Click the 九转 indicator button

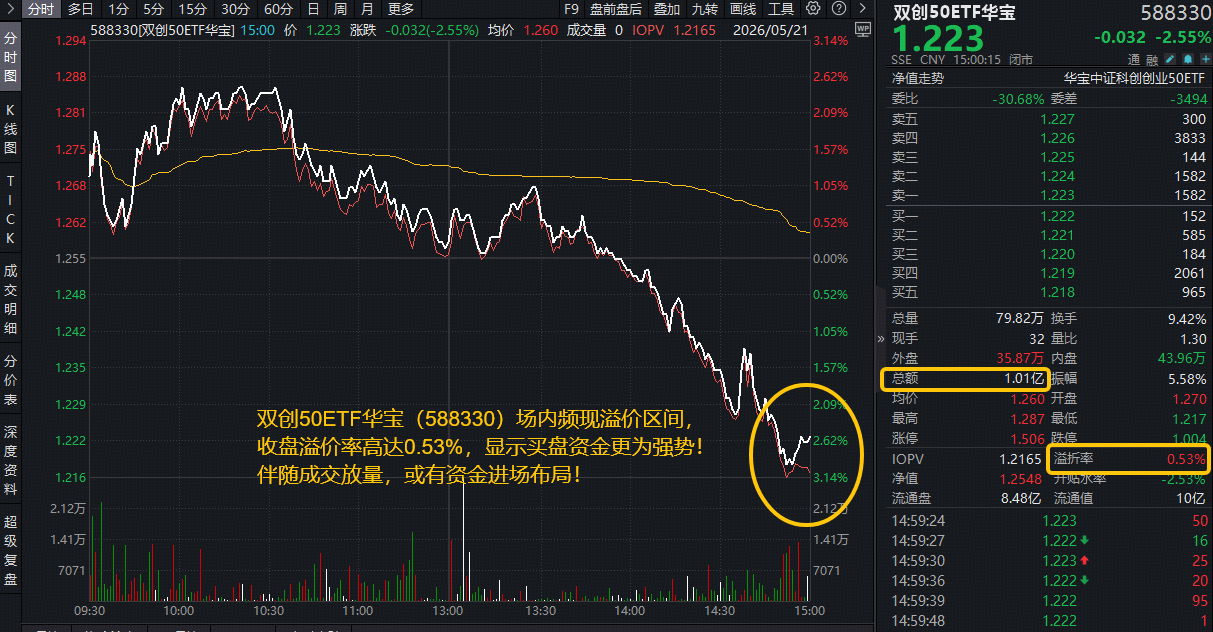click(705, 8)
